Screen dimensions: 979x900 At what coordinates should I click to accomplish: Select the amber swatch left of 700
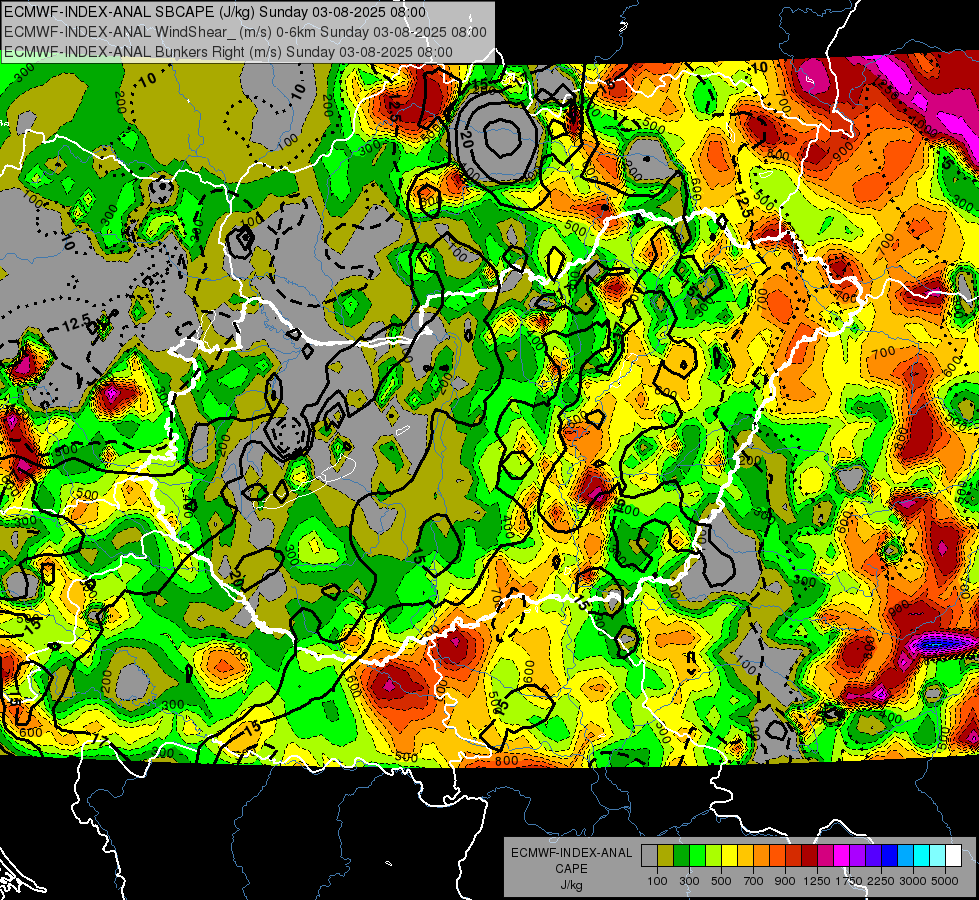(745, 856)
